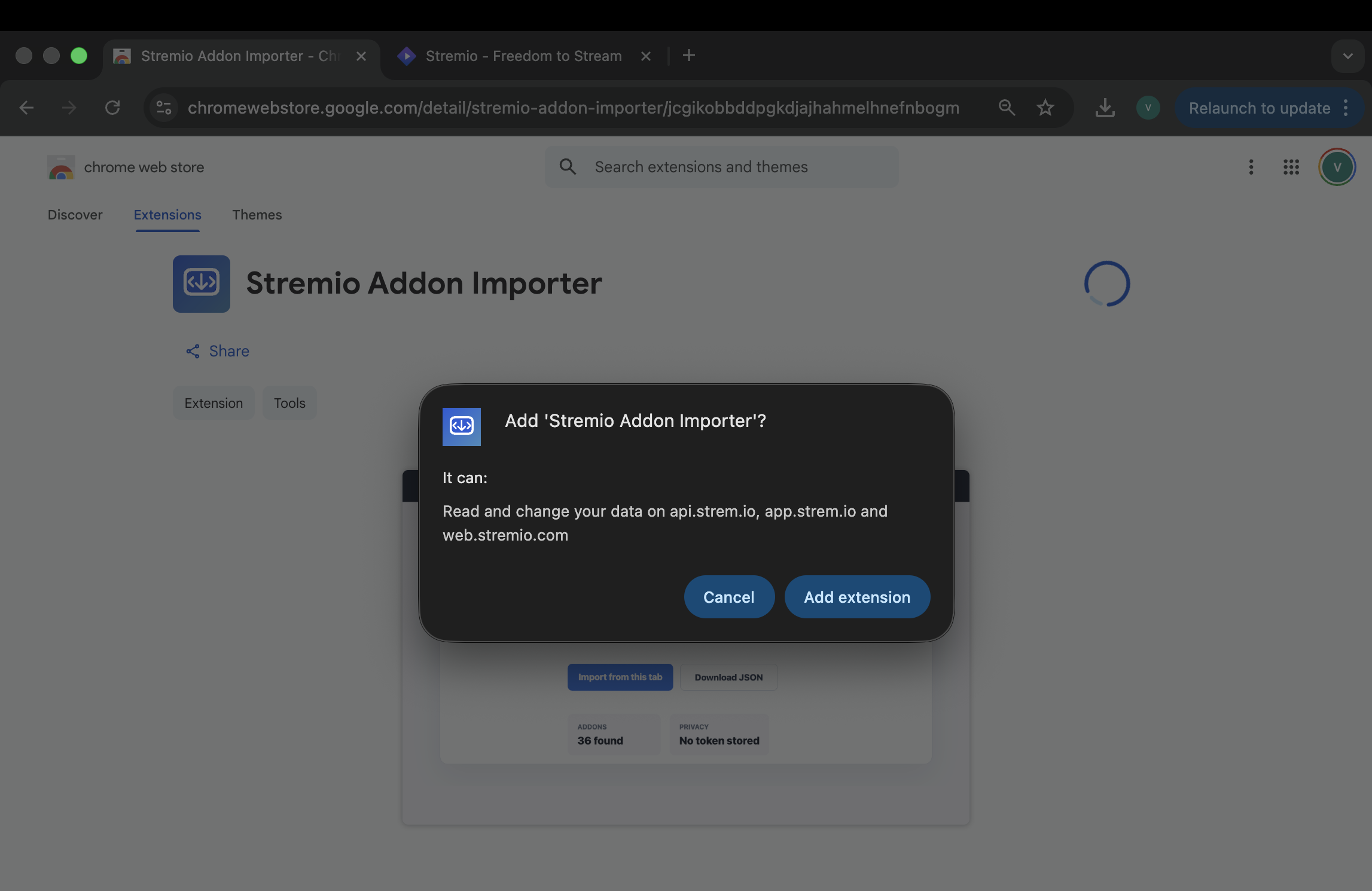This screenshot has height=891, width=1372.
Task: Click the share icon next to Share
Action: [193, 351]
